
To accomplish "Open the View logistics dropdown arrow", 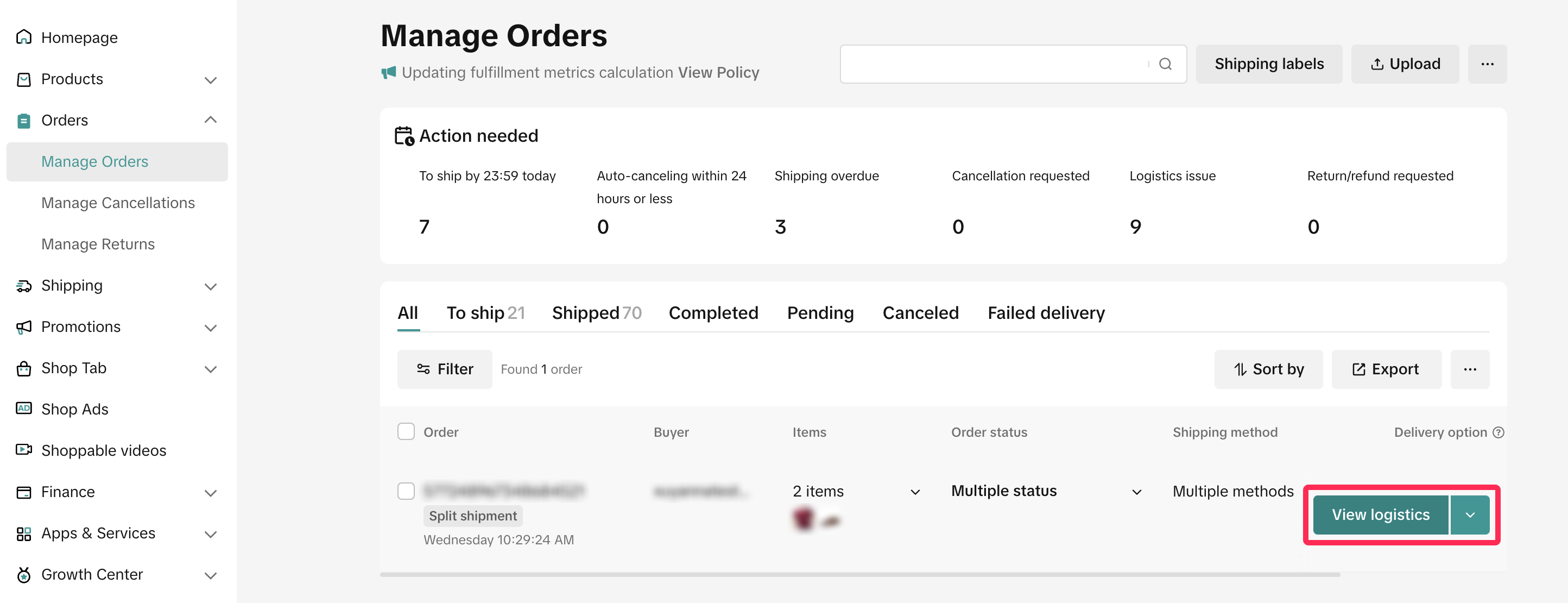I will 1470,514.
